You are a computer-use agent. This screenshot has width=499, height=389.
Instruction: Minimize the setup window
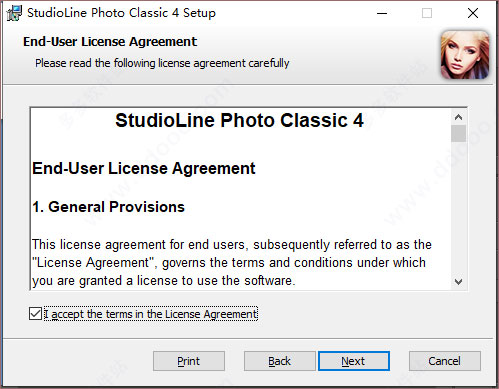point(382,13)
